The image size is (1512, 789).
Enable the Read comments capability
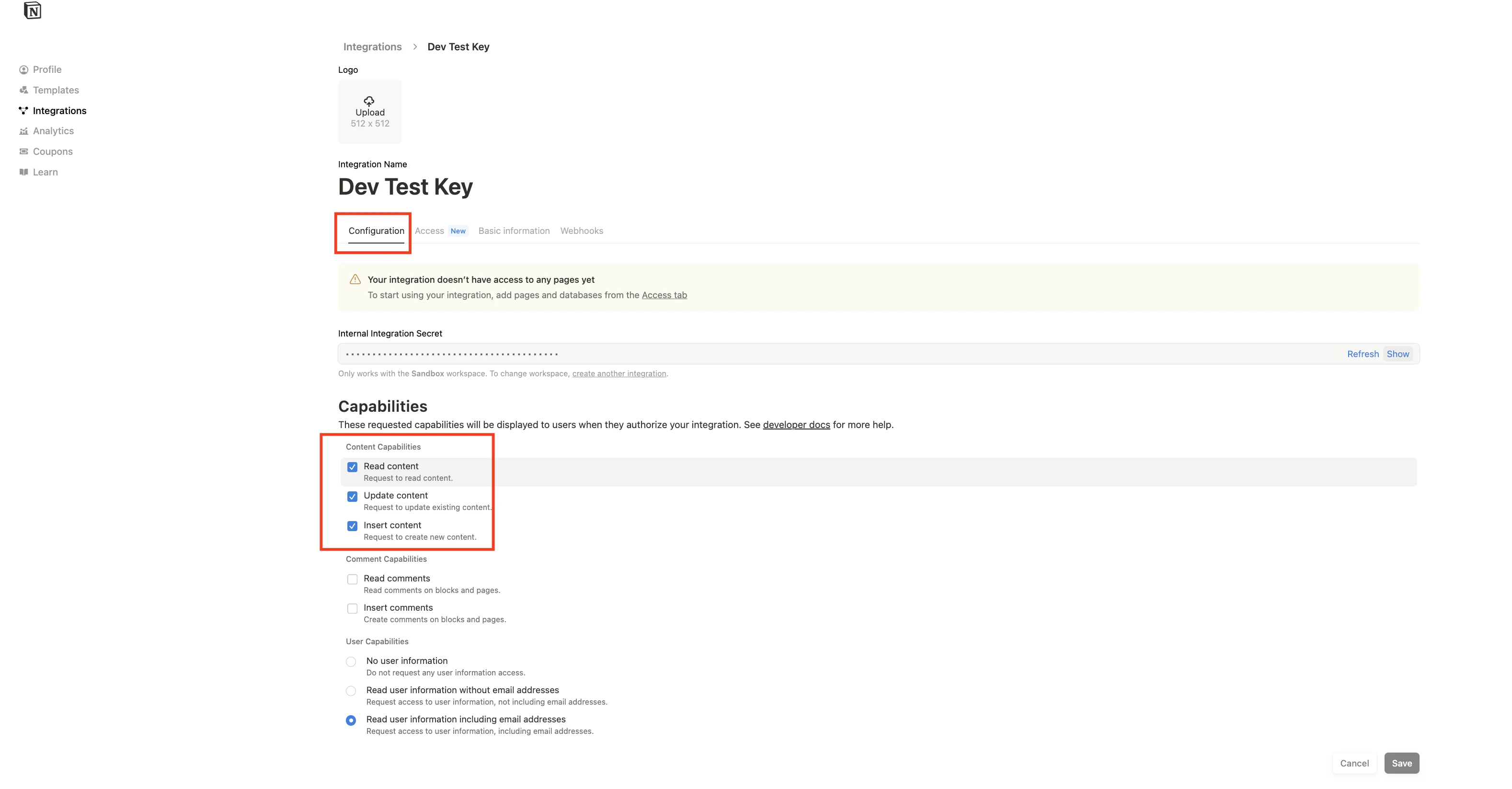click(352, 579)
